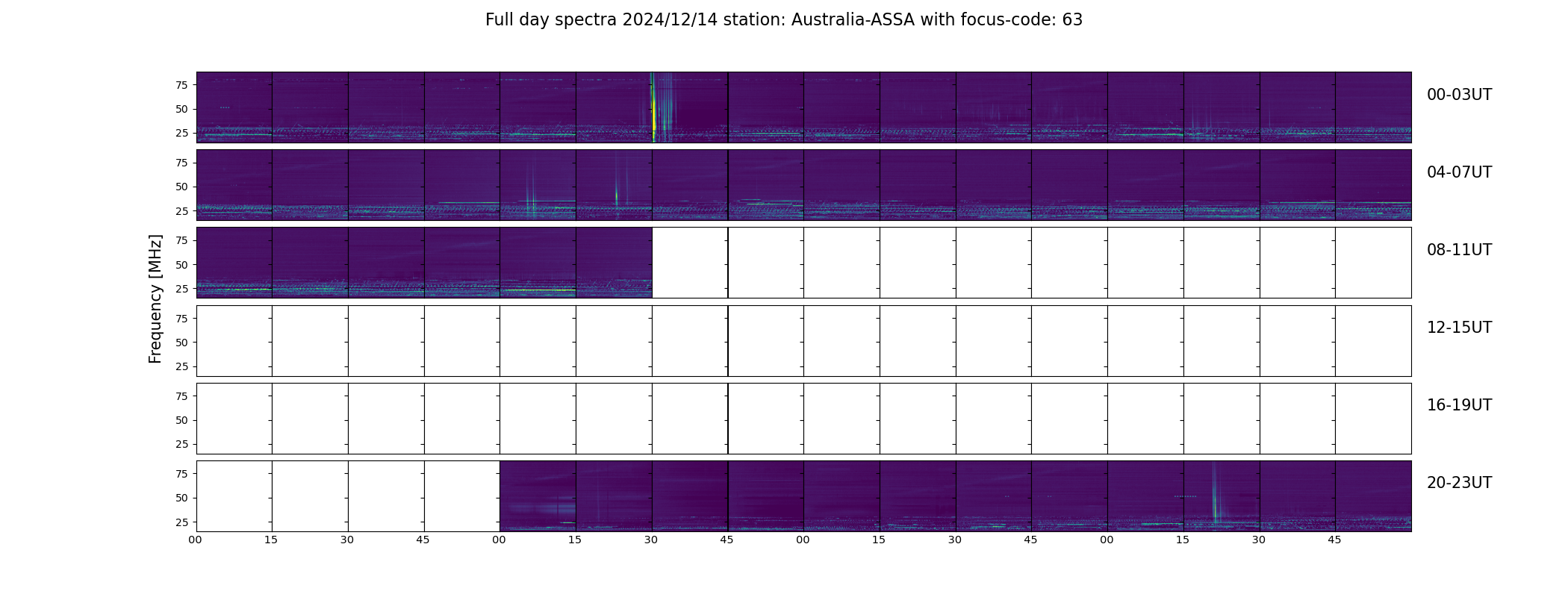Select the "12-15UT" row label
1568x597 pixels.
[1459, 328]
